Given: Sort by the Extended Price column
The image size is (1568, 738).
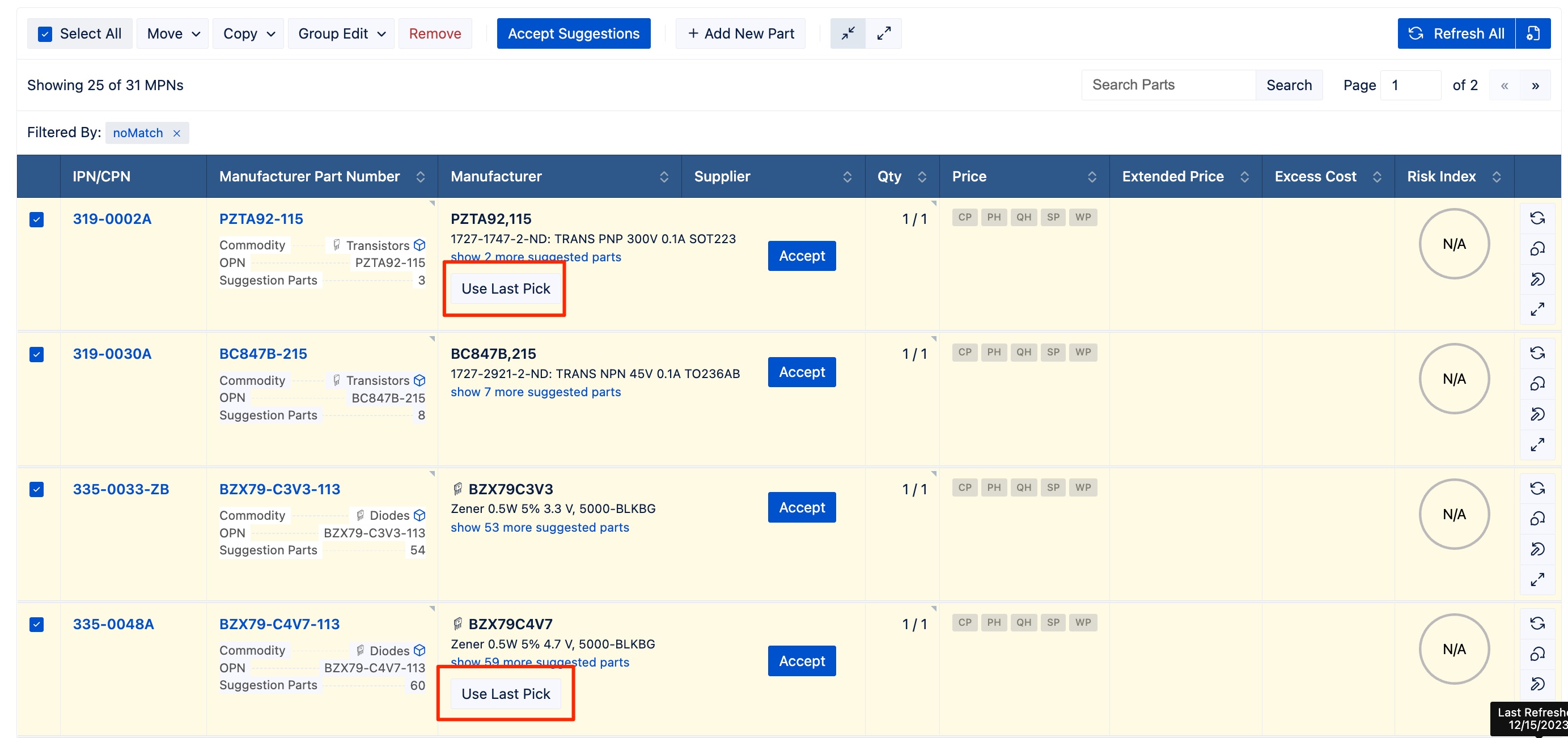Looking at the screenshot, I should click(1244, 177).
